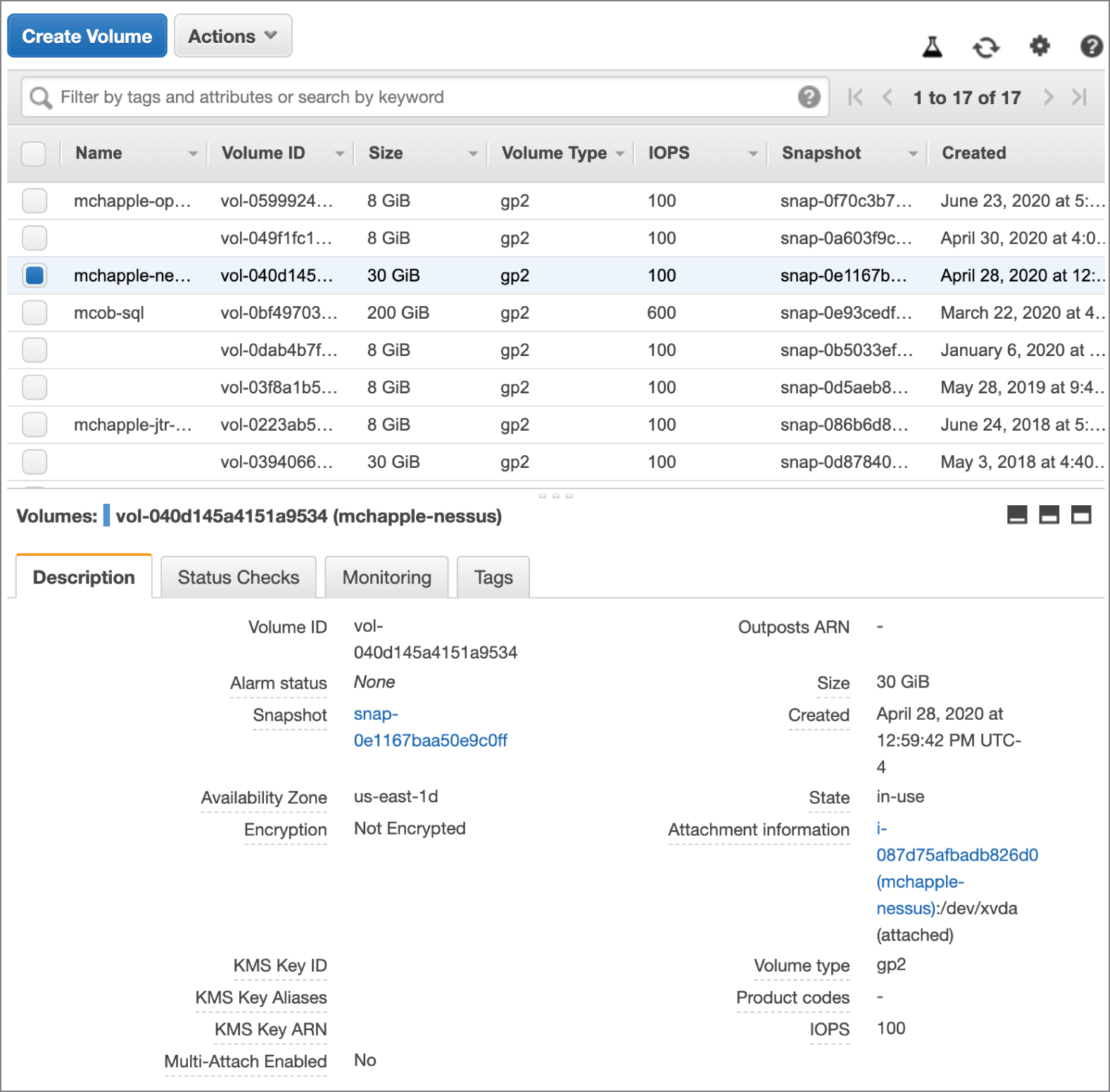Click the us-east-1d zone value
The image size is (1110, 1092).
[x=396, y=796]
